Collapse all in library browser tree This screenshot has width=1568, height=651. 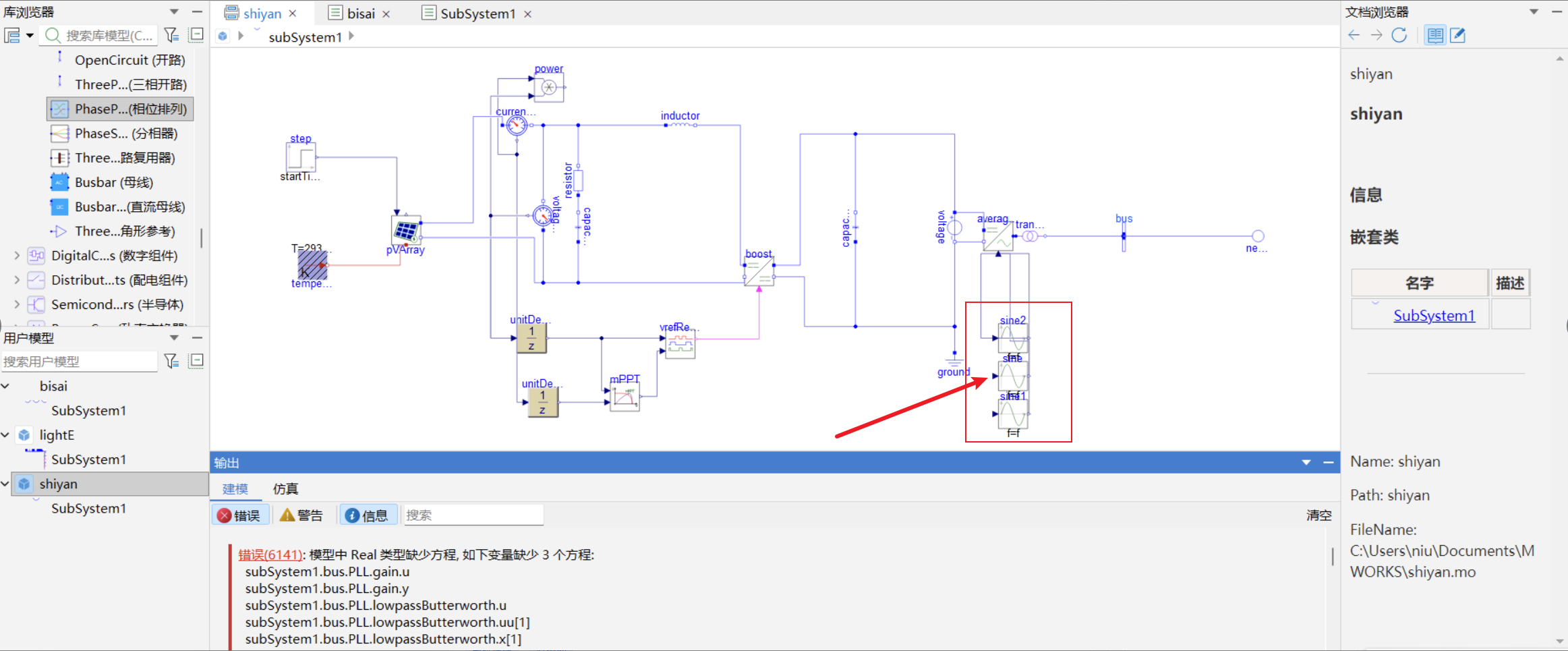tap(196, 35)
